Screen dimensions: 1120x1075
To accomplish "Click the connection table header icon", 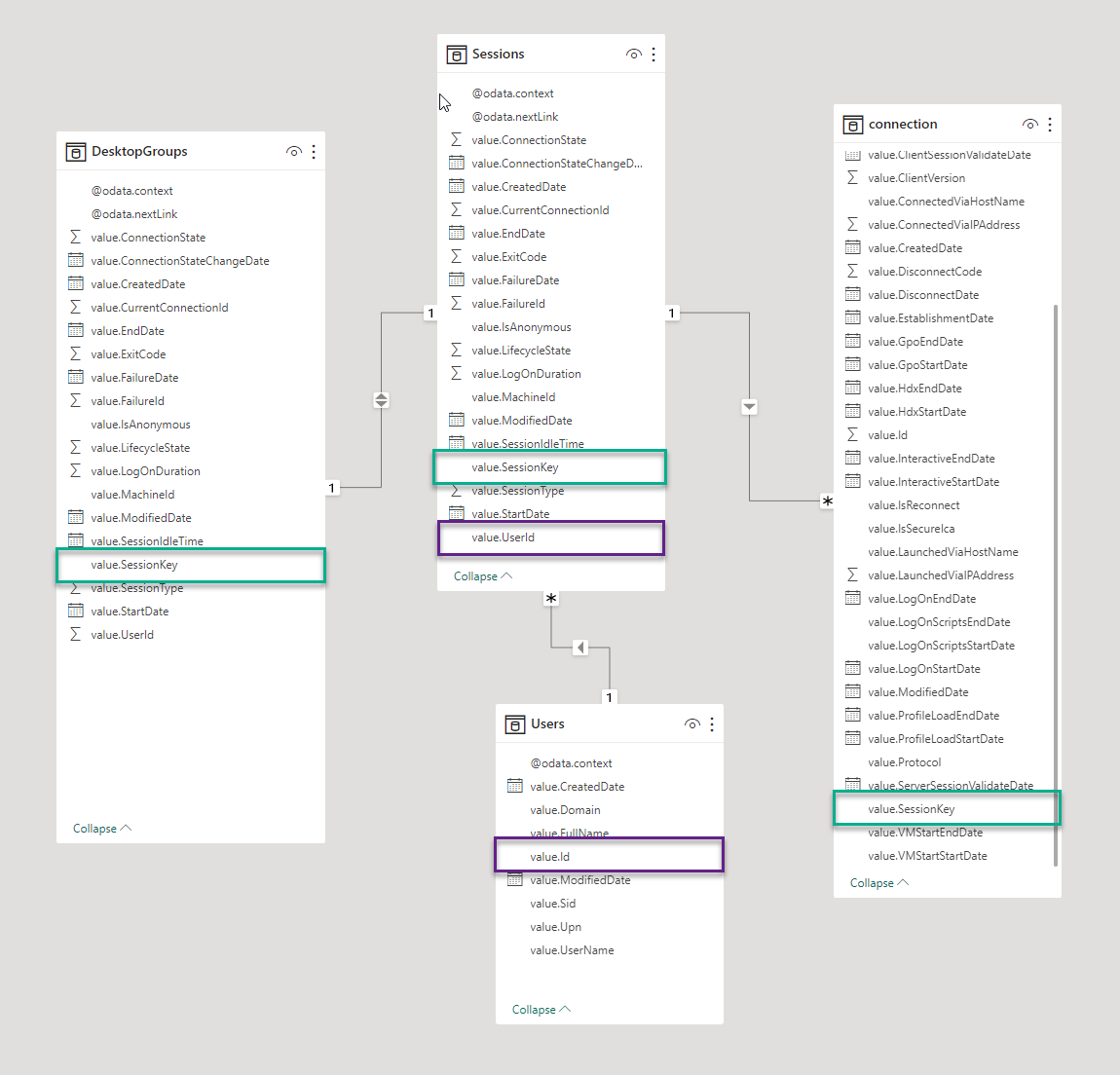I will pyautogui.click(x=853, y=125).
